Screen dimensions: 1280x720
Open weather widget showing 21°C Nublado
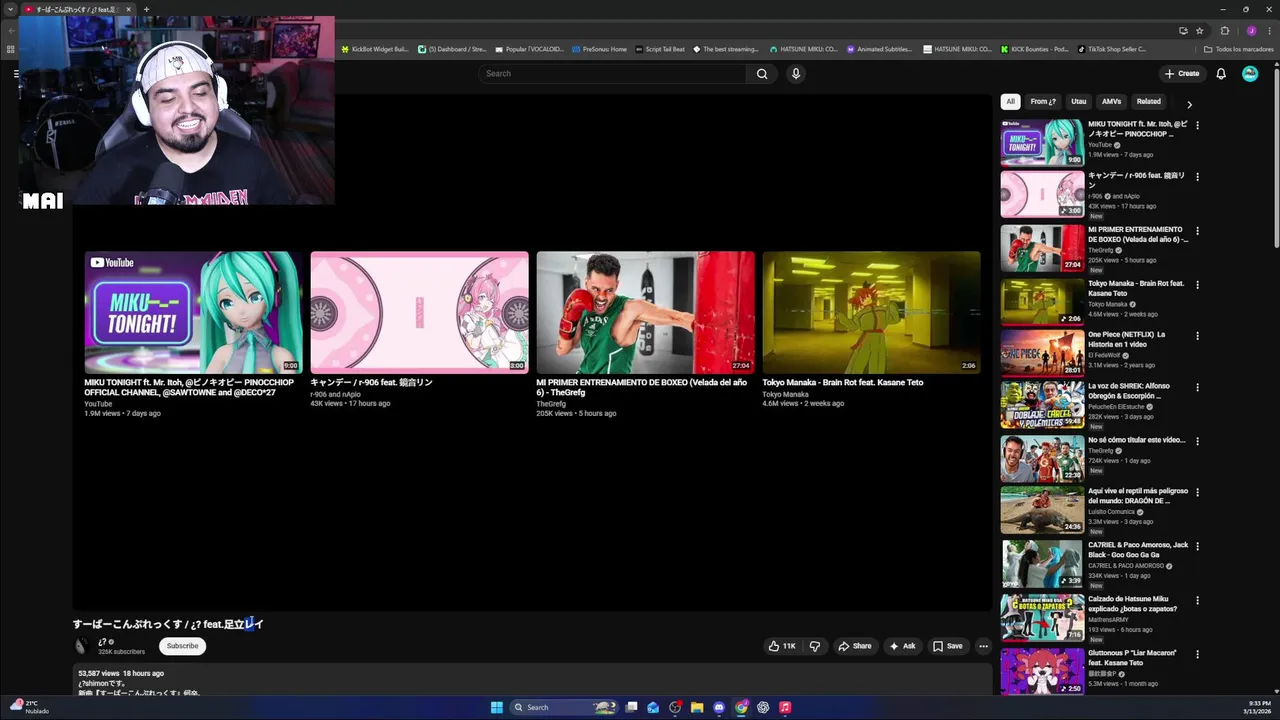[x=30, y=707]
